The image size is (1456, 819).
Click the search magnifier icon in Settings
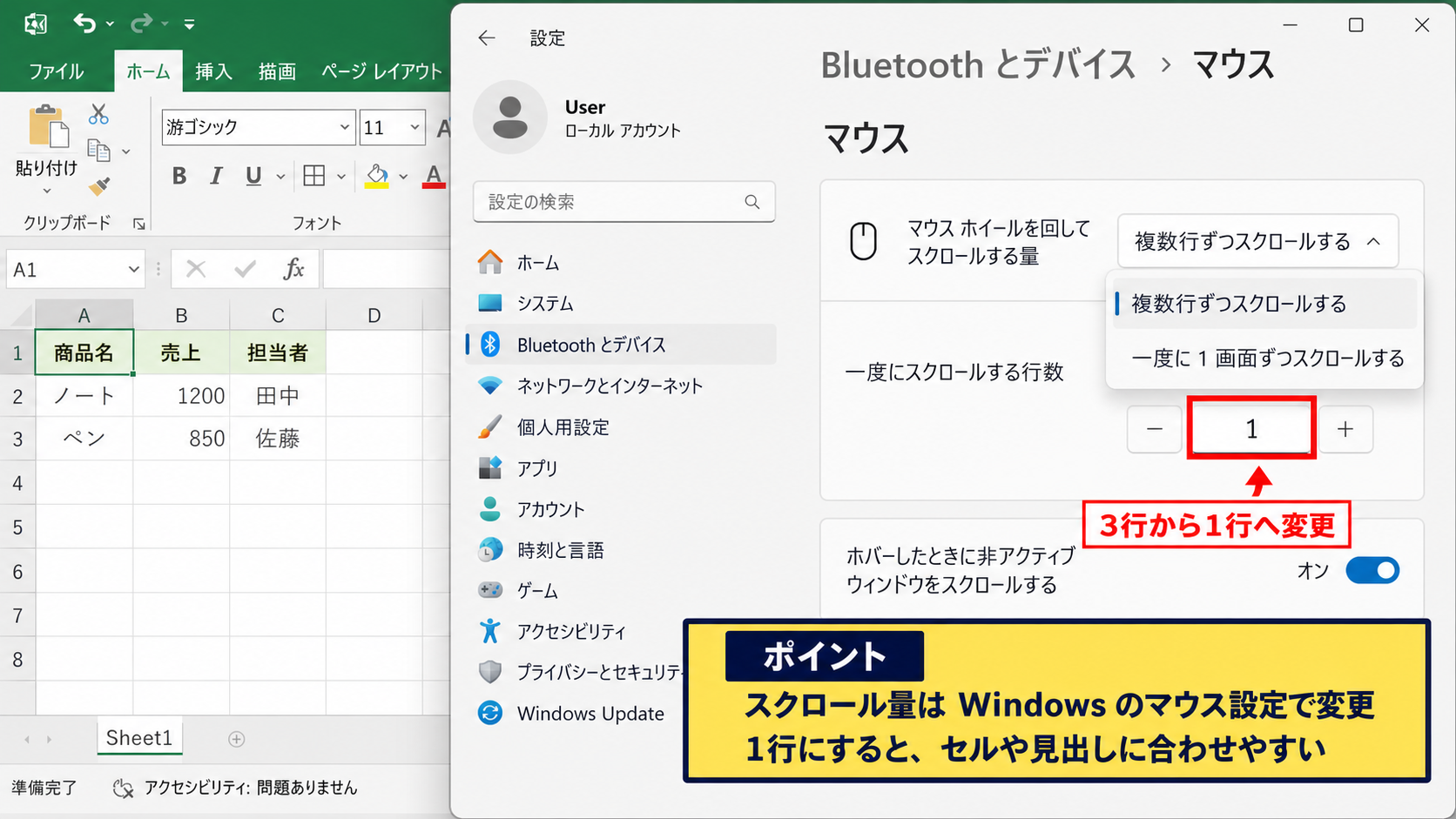click(752, 202)
